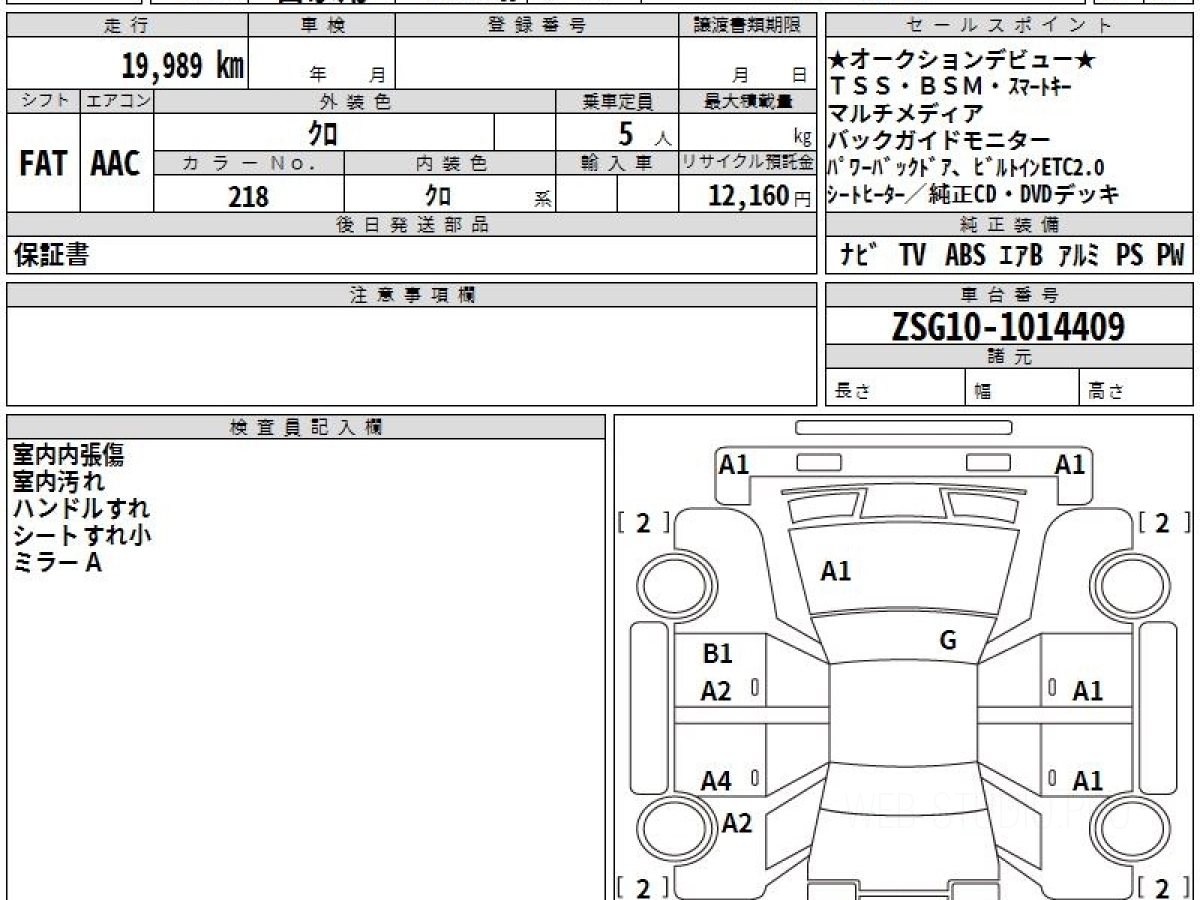Select the B1 damage mark on diagram
Viewport: 1200px width, 900px height.
718,654
